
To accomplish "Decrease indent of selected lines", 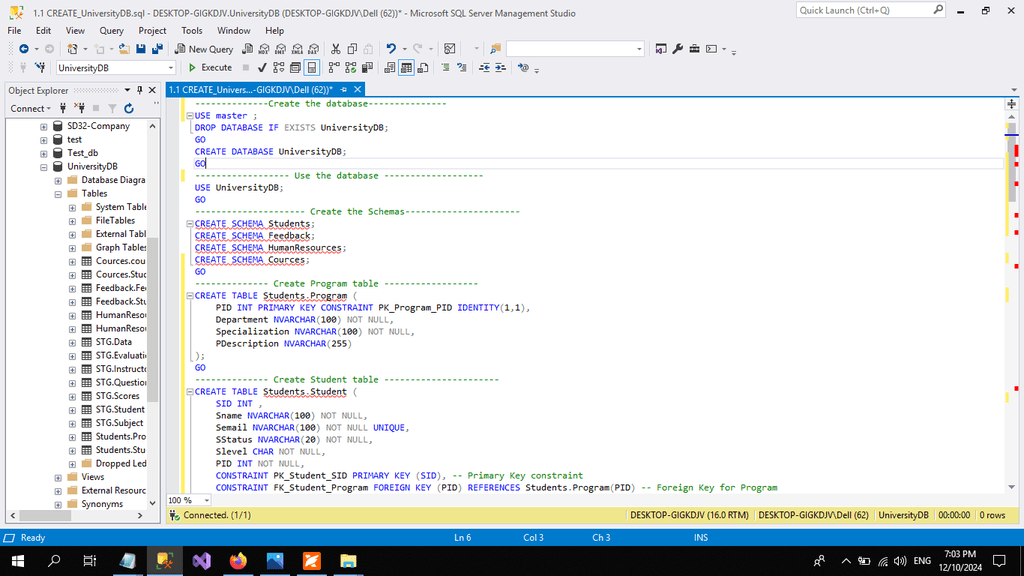I will point(484,68).
